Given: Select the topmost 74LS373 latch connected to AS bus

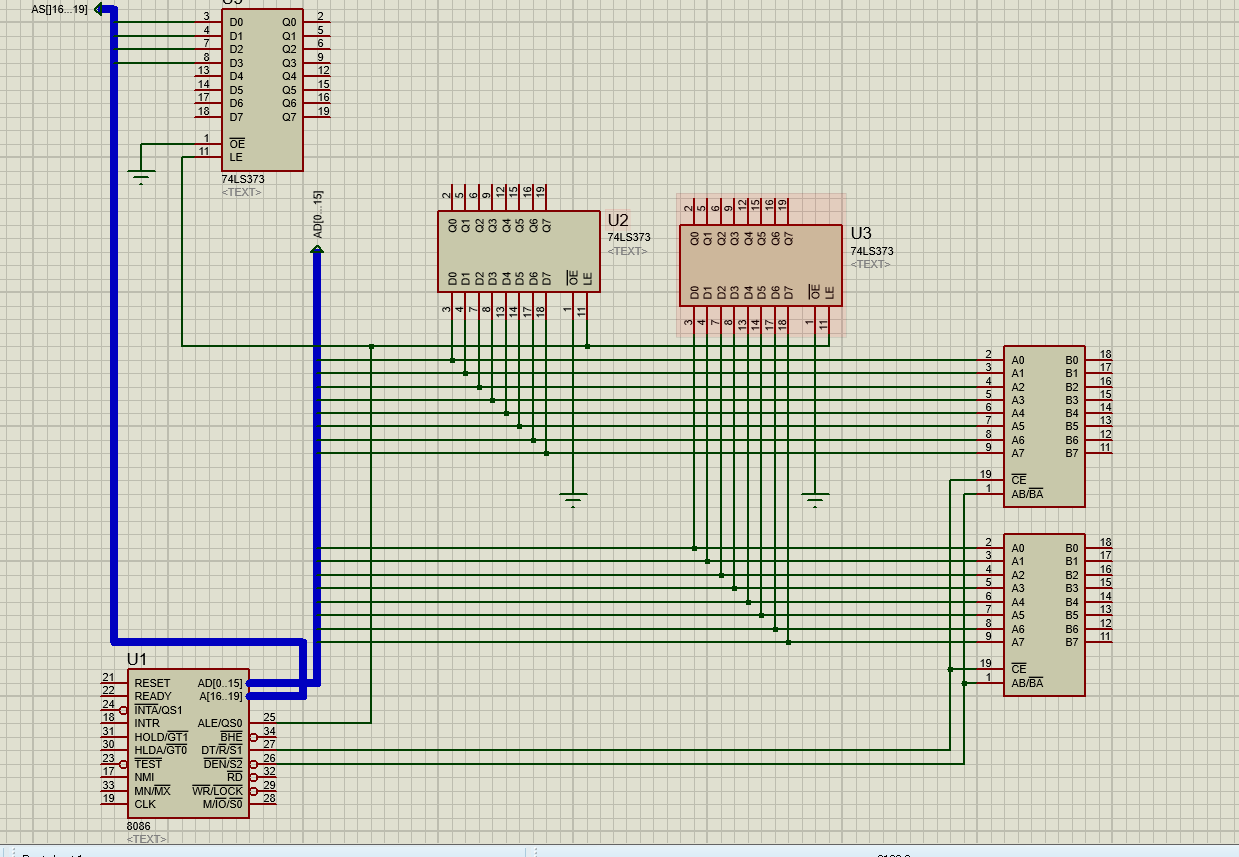Looking at the screenshot, I should (x=262, y=90).
